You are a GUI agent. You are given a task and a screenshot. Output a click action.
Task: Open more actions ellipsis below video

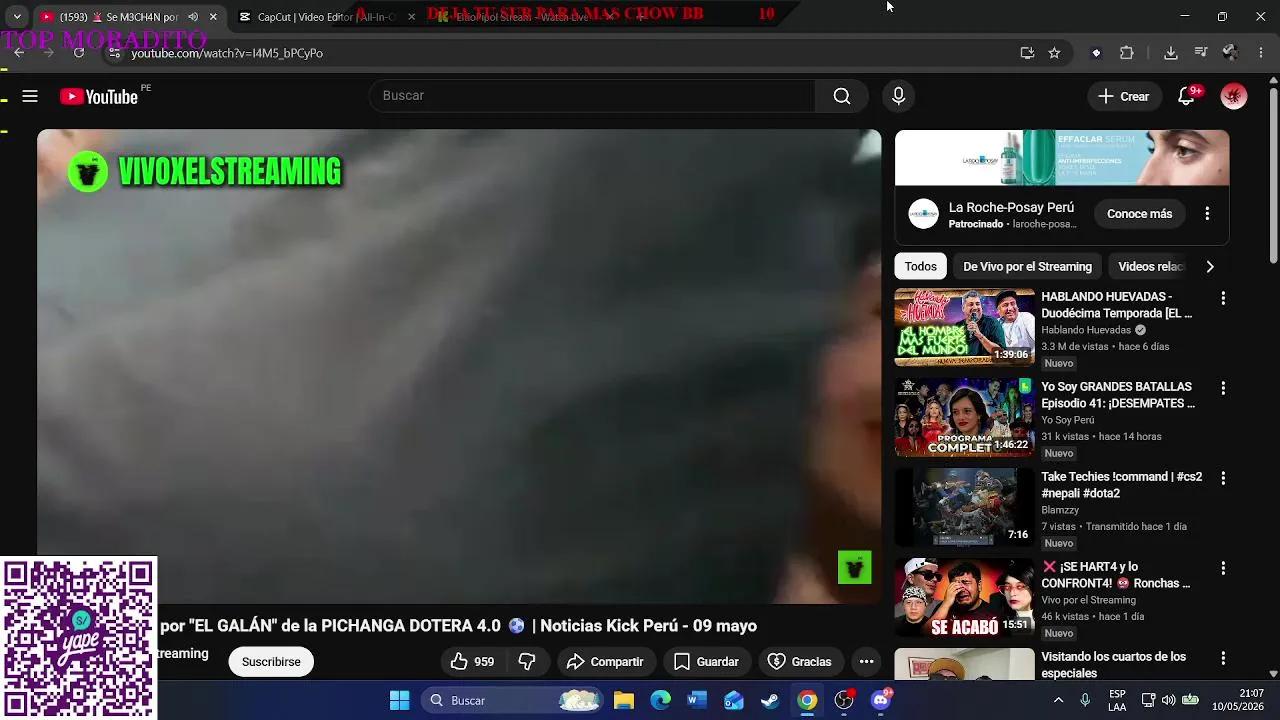click(866, 661)
